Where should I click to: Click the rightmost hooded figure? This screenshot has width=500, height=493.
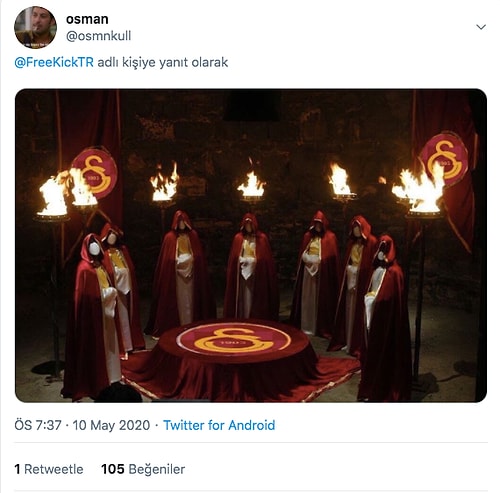point(385,318)
